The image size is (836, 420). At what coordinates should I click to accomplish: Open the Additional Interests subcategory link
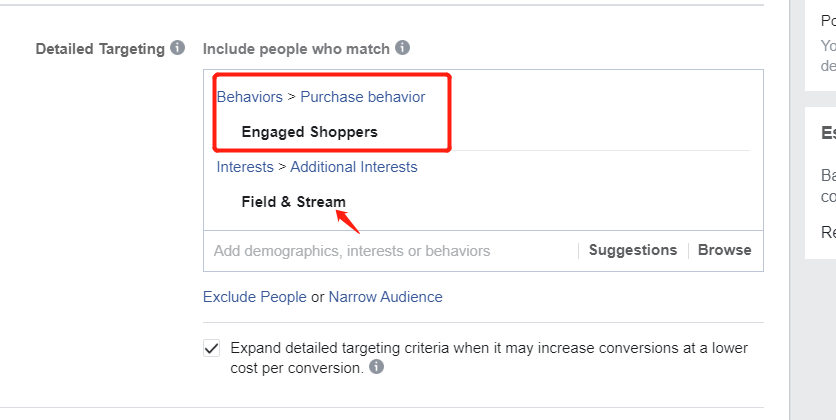[x=353, y=167]
